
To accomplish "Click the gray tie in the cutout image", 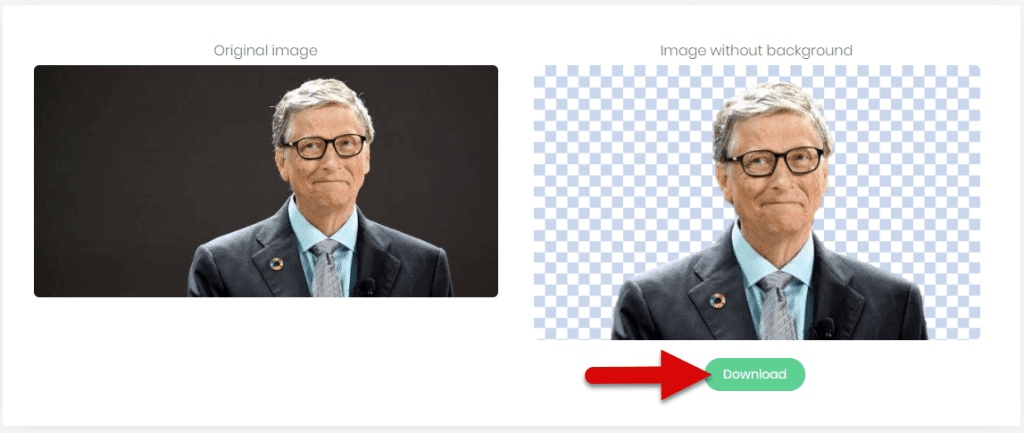I will pos(777,306).
